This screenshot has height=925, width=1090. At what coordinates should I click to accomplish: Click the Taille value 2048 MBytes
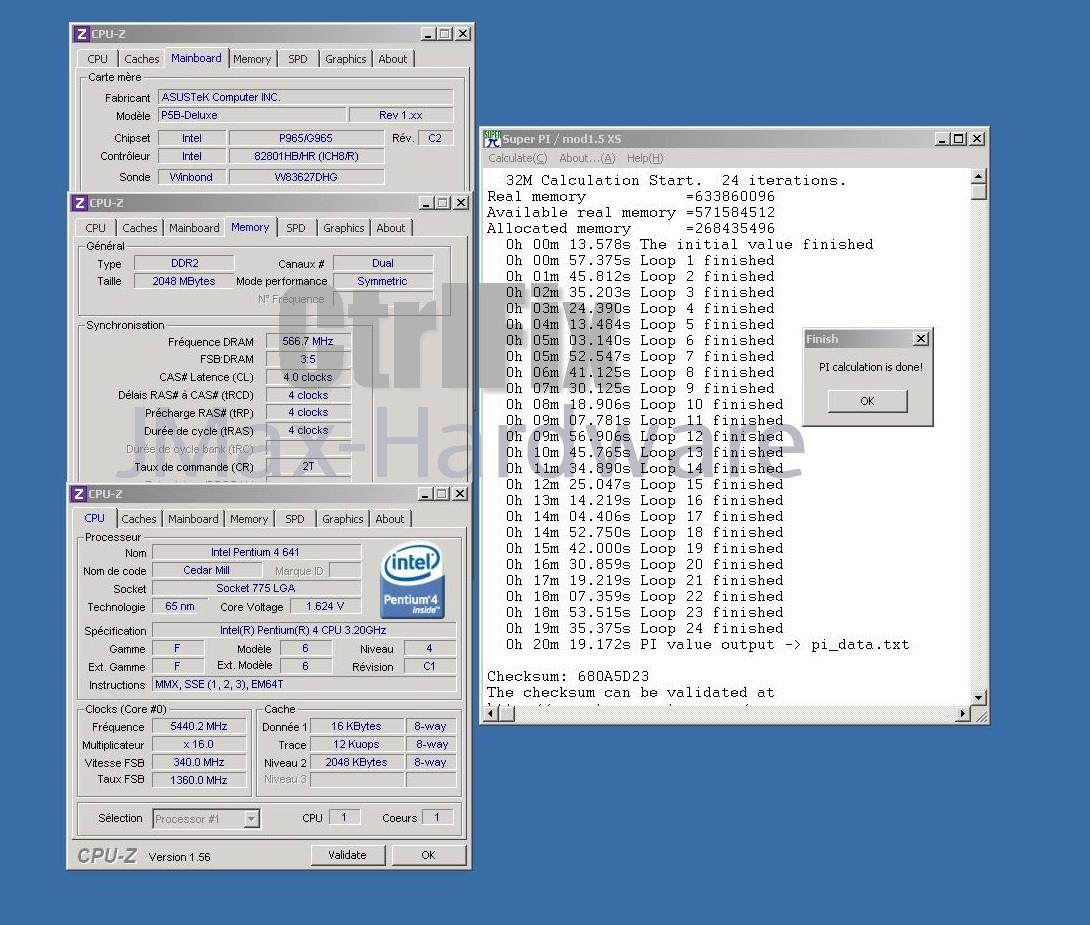184,281
